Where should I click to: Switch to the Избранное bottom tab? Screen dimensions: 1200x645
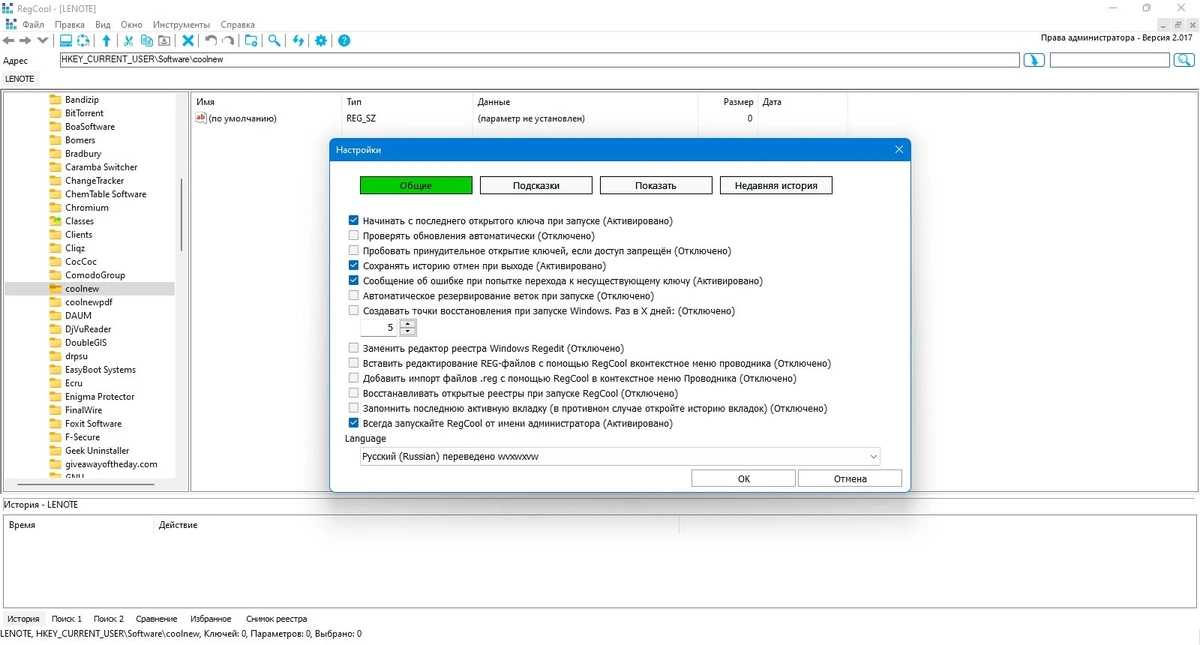210,619
